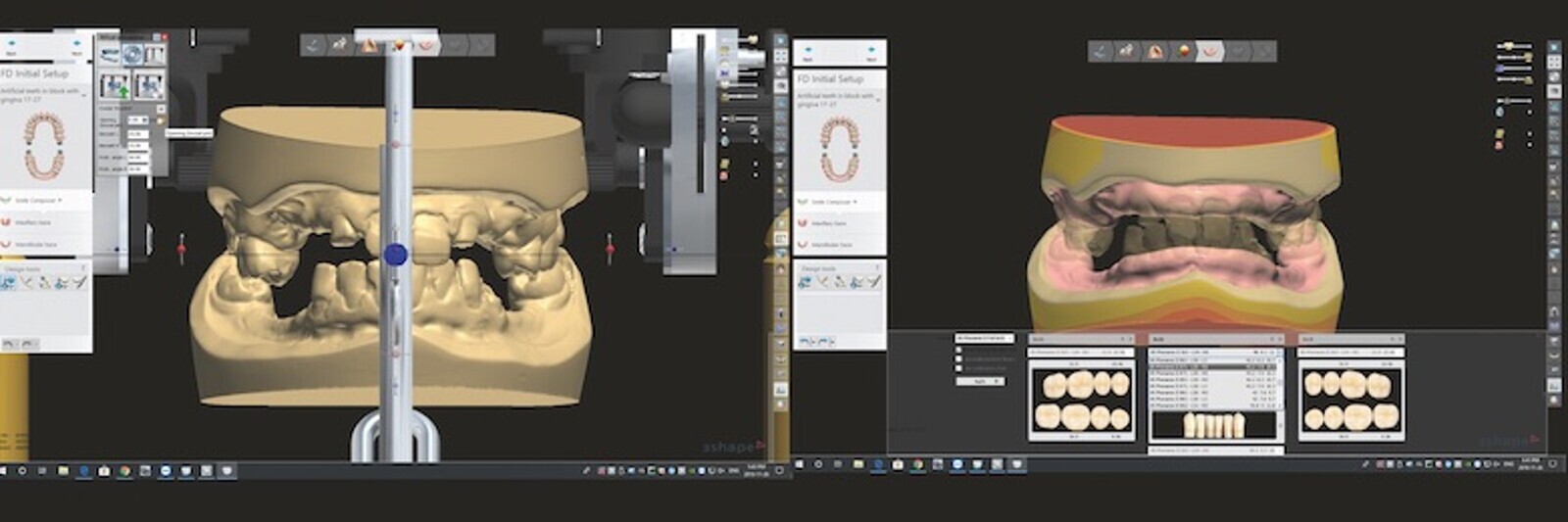Toggle the third checkbox in tooth selection panel

point(959,368)
